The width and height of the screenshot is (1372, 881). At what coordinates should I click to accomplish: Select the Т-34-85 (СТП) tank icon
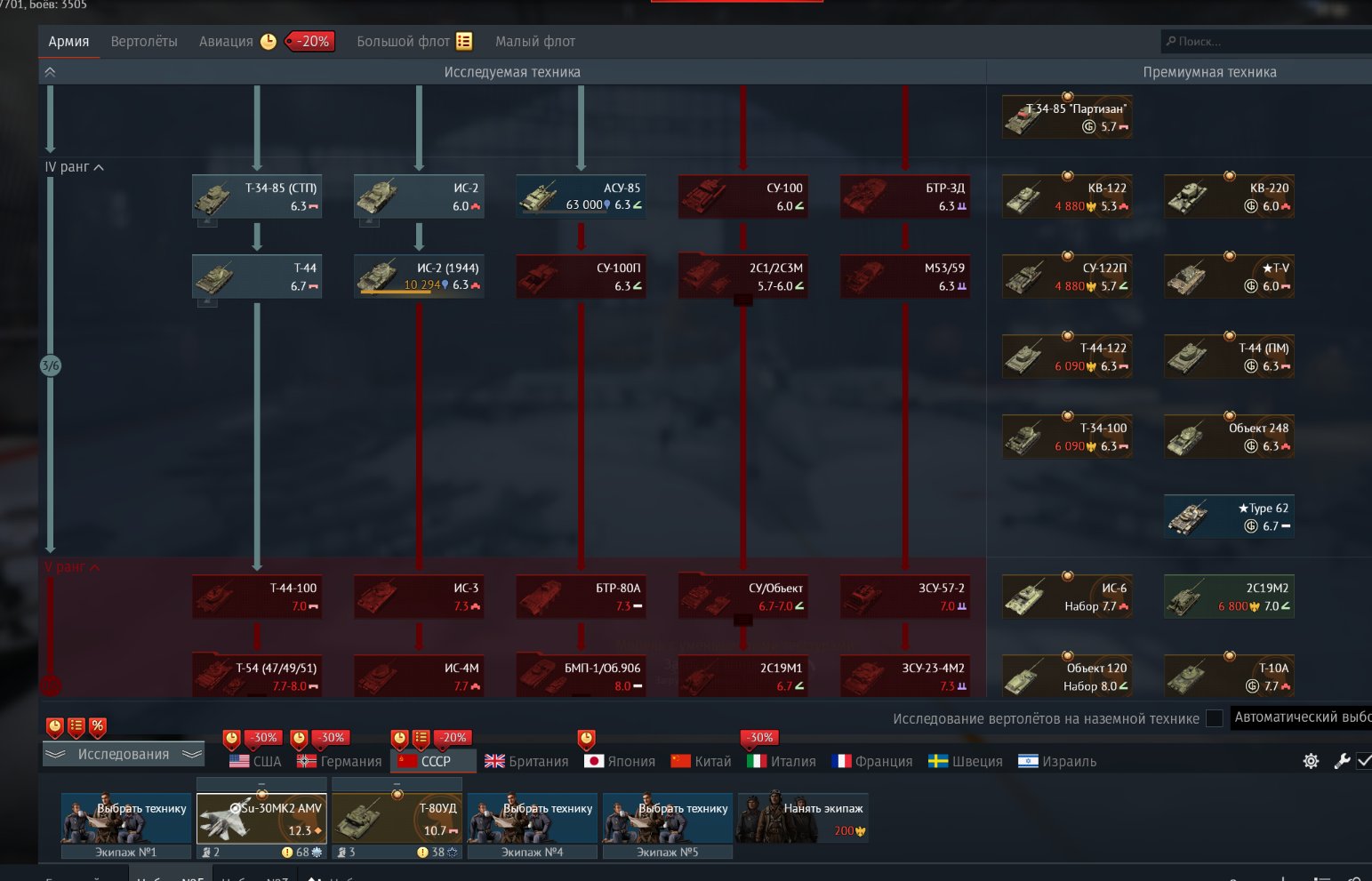click(x=214, y=196)
